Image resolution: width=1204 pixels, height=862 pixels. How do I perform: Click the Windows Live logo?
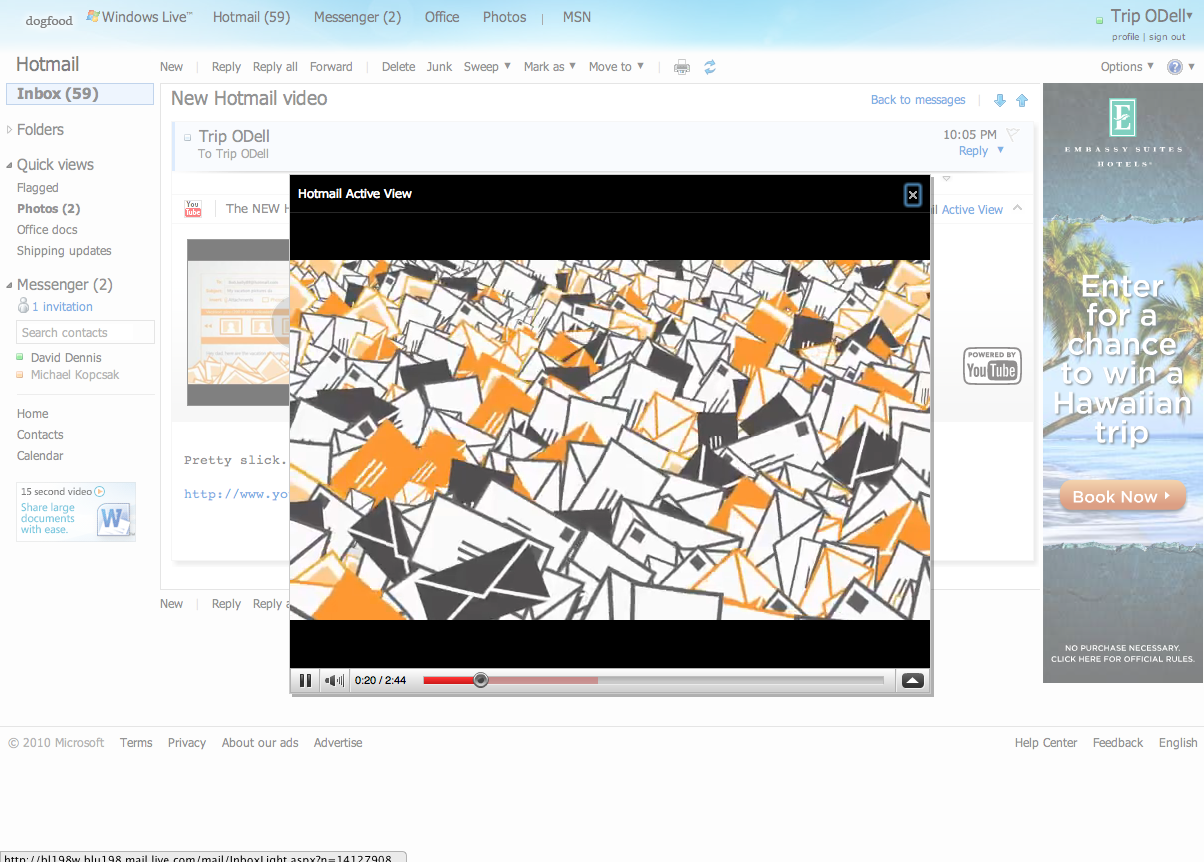[139, 17]
